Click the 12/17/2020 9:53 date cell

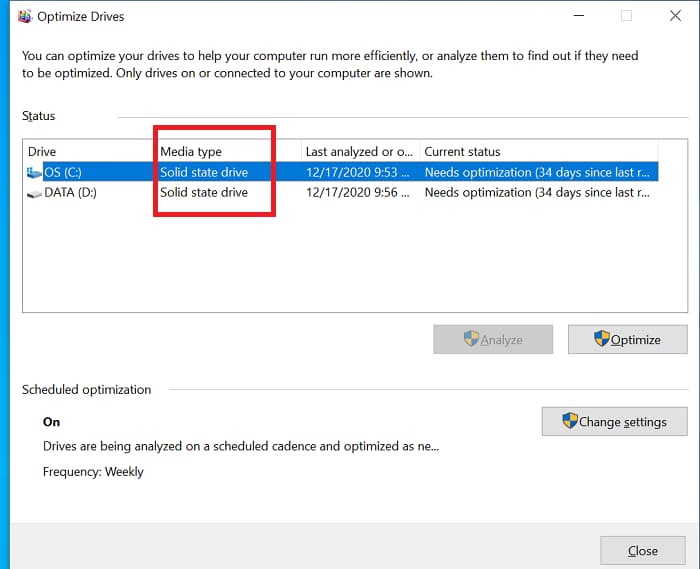coord(358,172)
